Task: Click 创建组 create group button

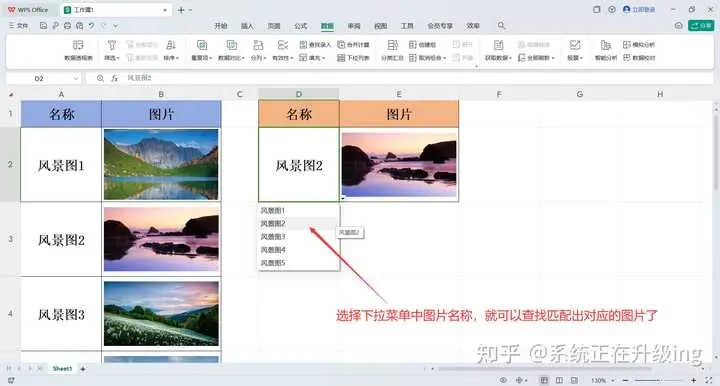Action: (x=422, y=45)
